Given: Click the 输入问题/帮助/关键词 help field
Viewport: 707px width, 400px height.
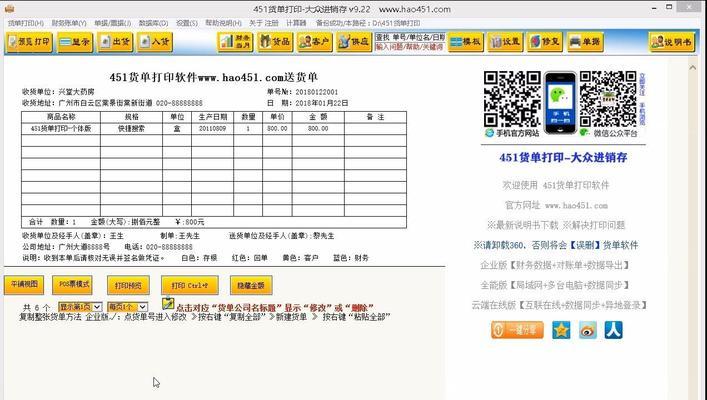Looking at the screenshot, I should (x=410, y=46).
